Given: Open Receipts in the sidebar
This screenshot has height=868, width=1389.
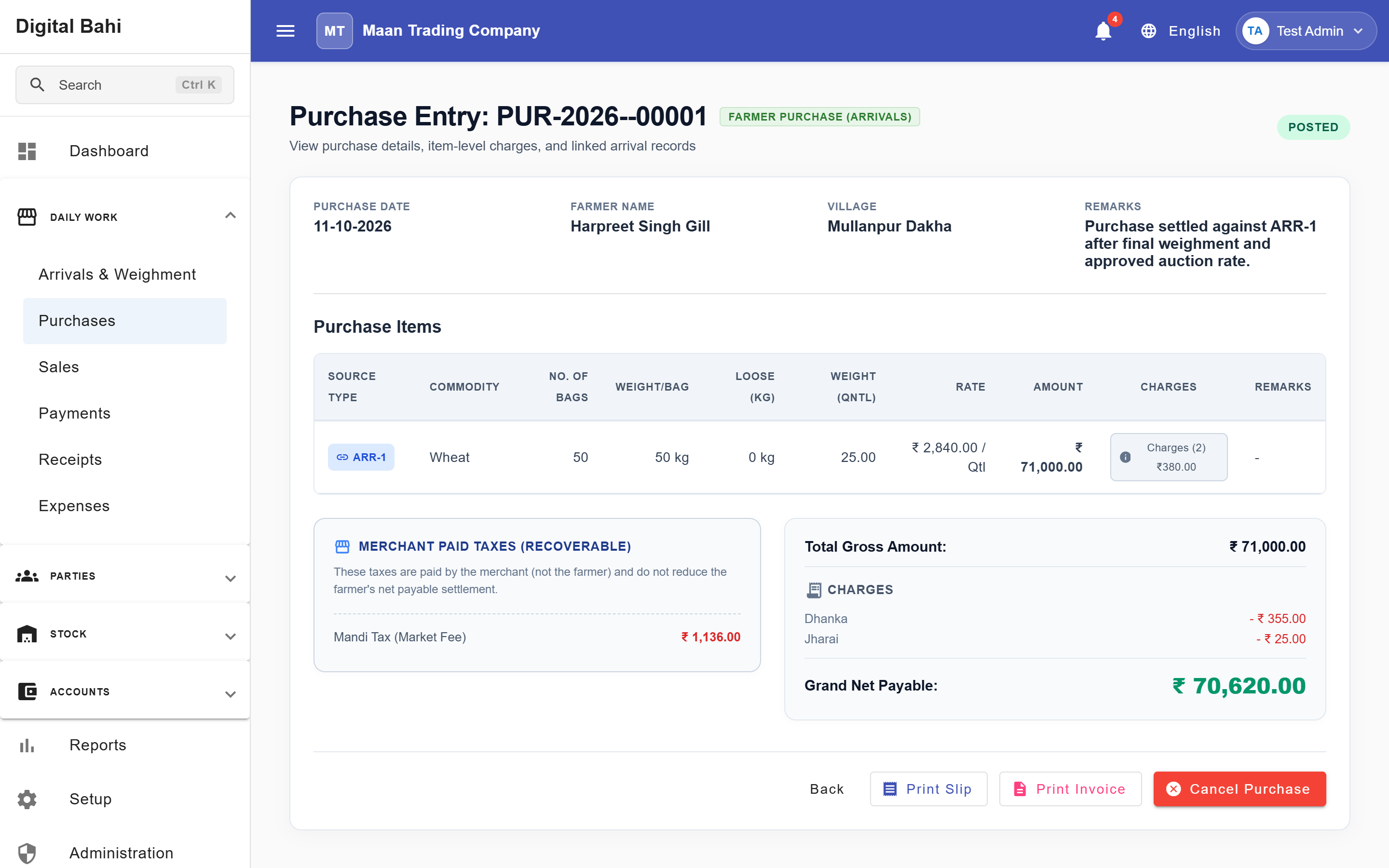Looking at the screenshot, I should coord(124,460).
